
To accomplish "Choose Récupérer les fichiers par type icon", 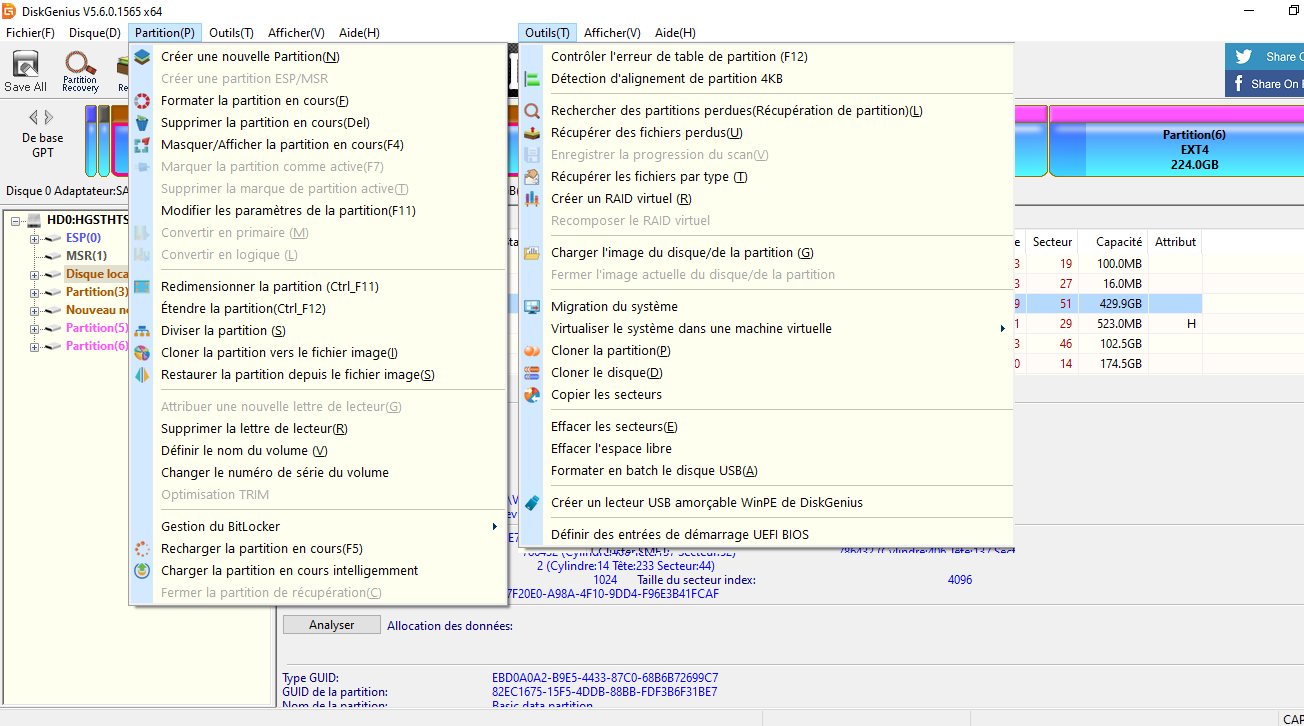I will [x=532, y=177].
